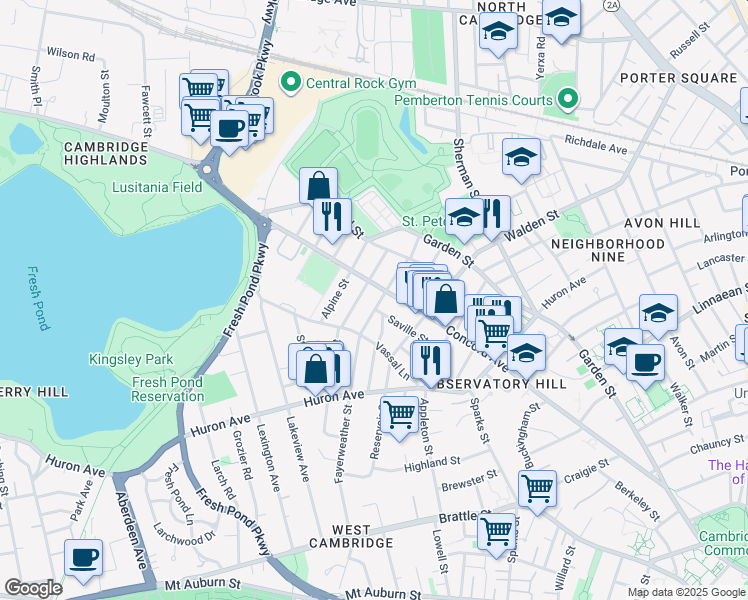This screenshot has height=600, width=748.
Task: Open the school marker at Observatory Hill
Action: tap(526, 355)
